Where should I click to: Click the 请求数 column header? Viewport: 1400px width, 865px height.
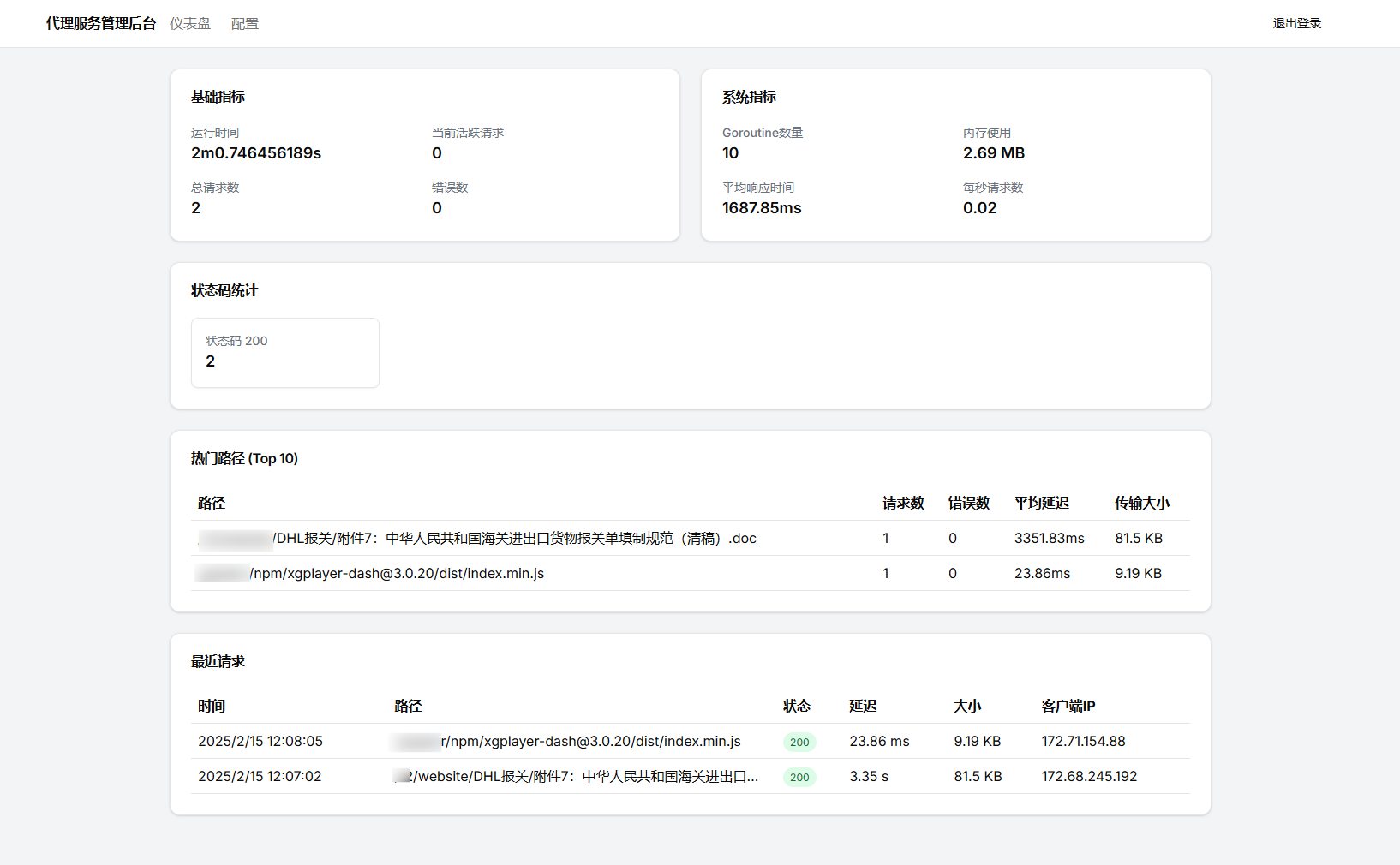click(903, 504)
